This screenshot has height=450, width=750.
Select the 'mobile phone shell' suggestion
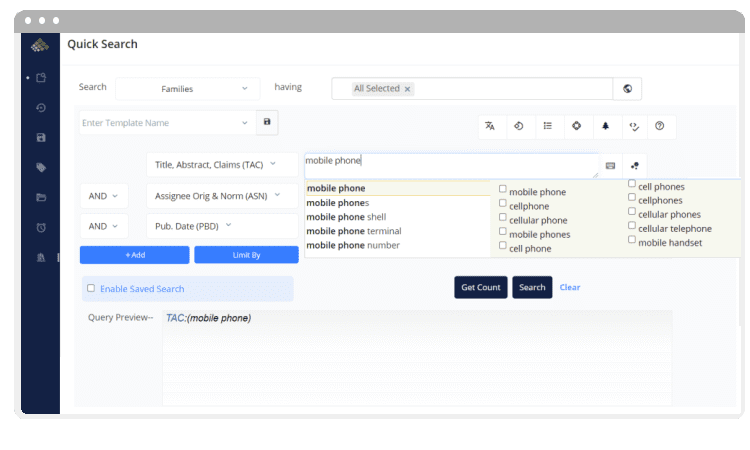pyautogui.click(x=398, y=217)
